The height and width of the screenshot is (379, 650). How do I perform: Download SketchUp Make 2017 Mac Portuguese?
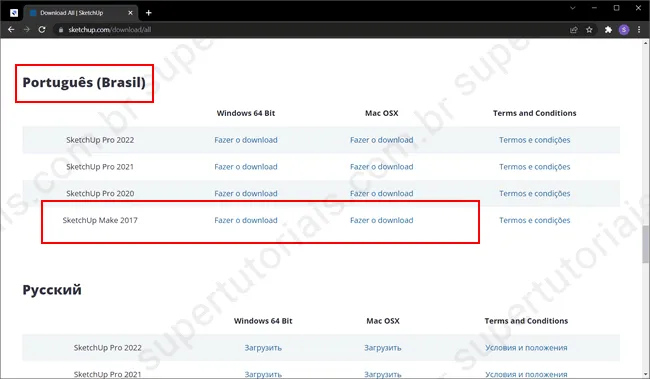381,220
